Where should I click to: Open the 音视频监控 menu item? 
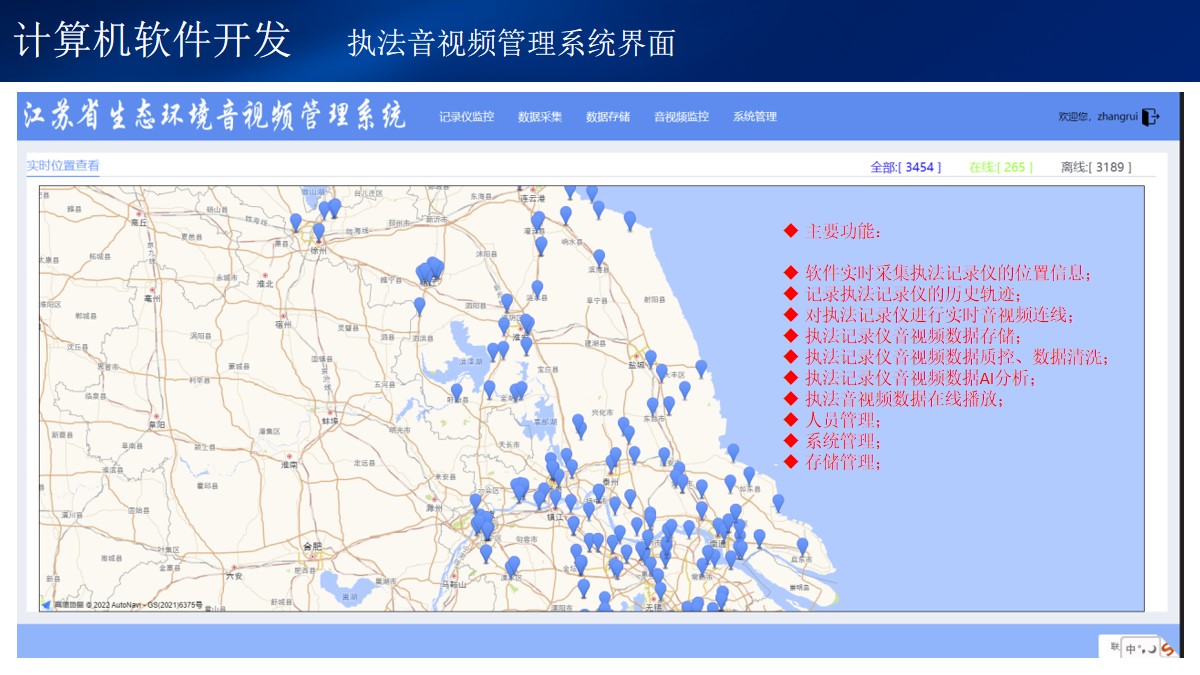(681, 117)
